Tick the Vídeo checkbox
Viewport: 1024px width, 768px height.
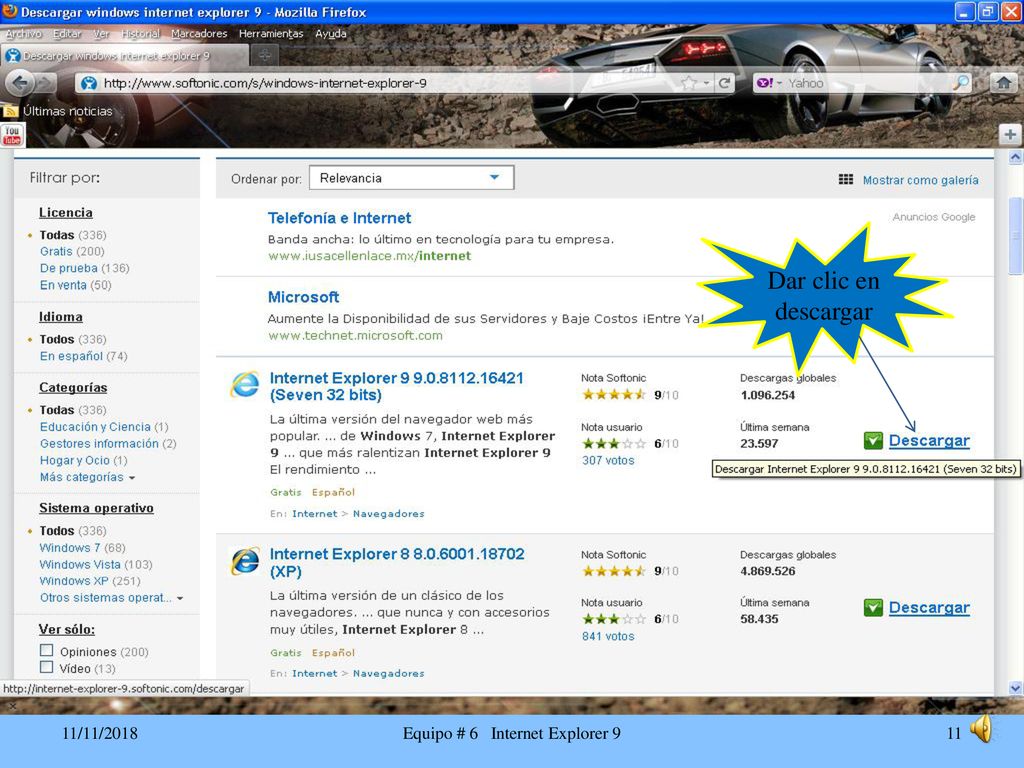tap(46, 667)
